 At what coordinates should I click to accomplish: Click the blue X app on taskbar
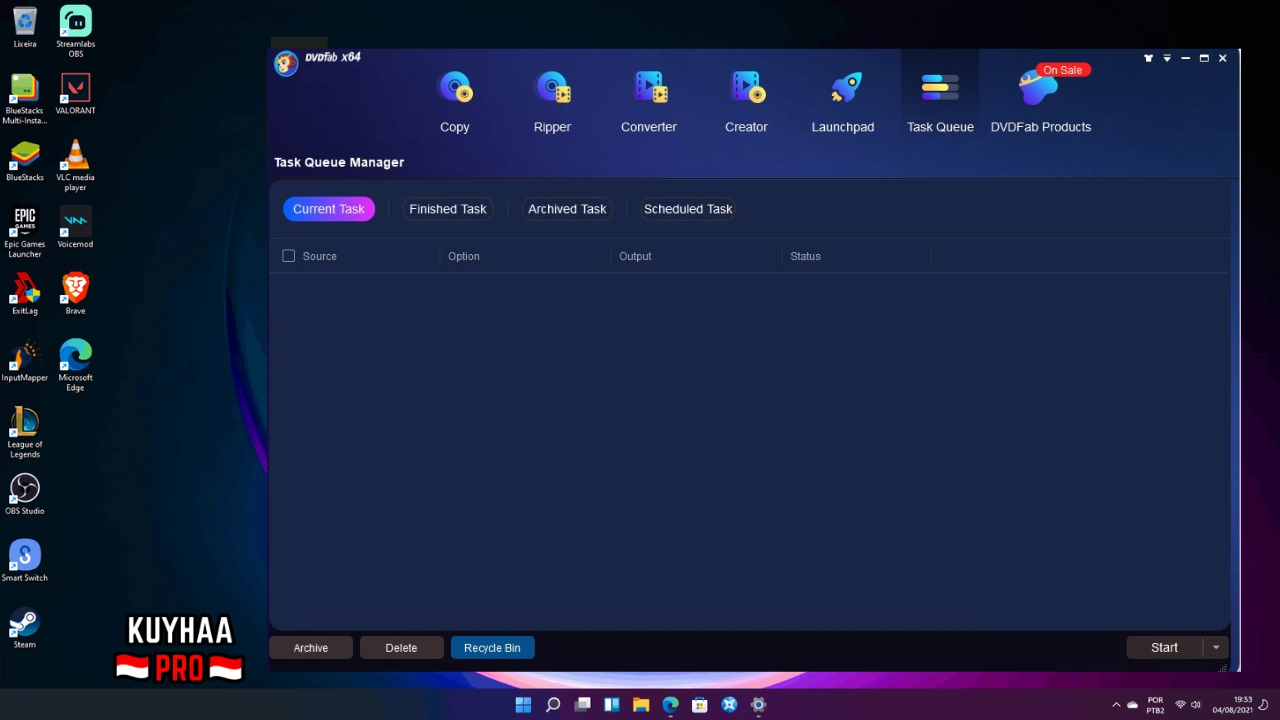pyautogui.click(x=730, y=705)
